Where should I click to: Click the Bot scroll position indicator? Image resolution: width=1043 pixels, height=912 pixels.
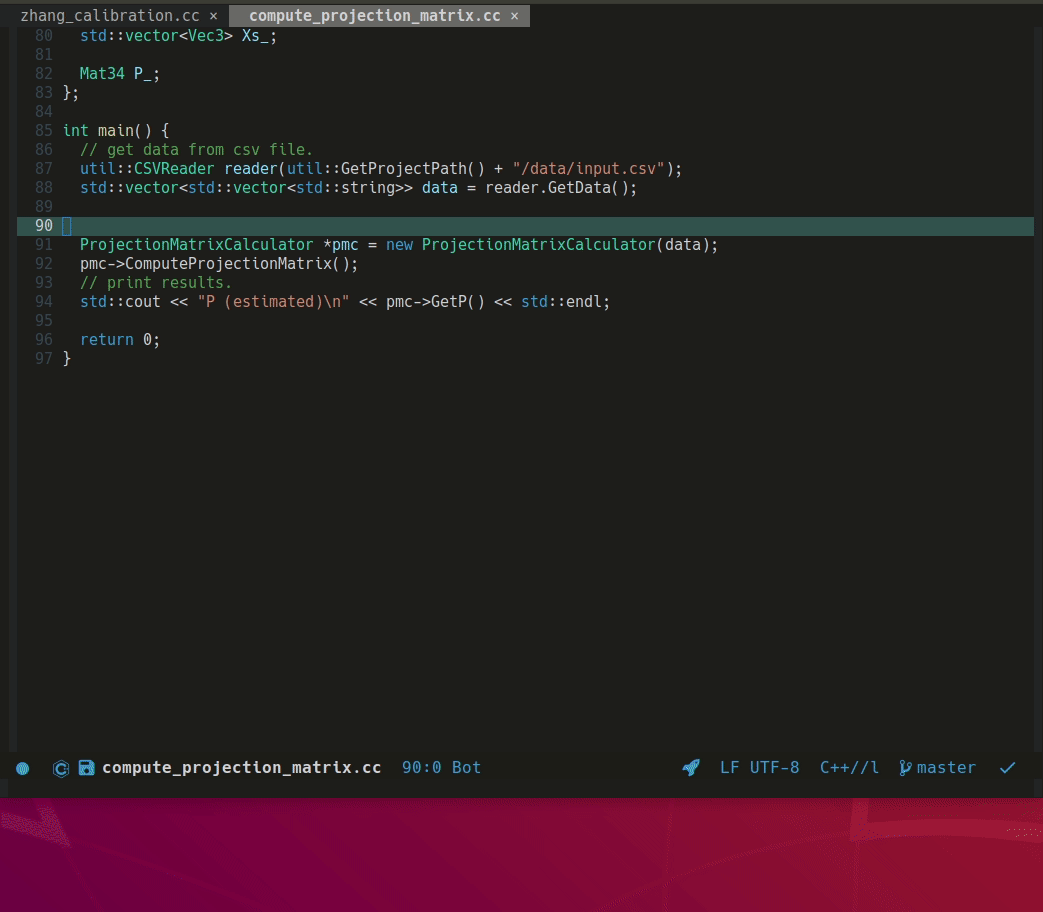point(466,768)
